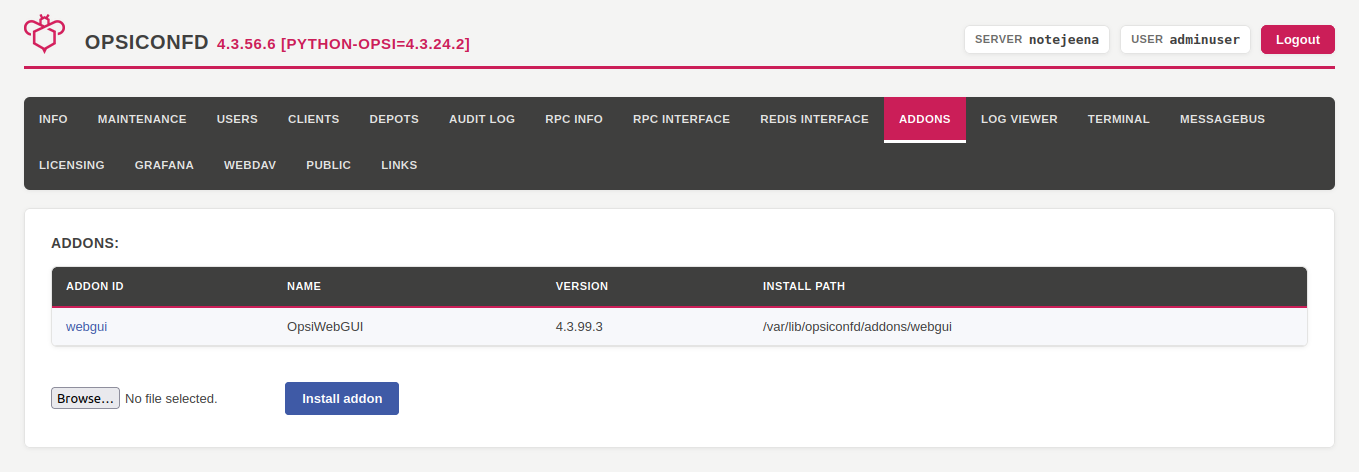
Task: Select the WebDAV tab
Action: tap(250, 165)
